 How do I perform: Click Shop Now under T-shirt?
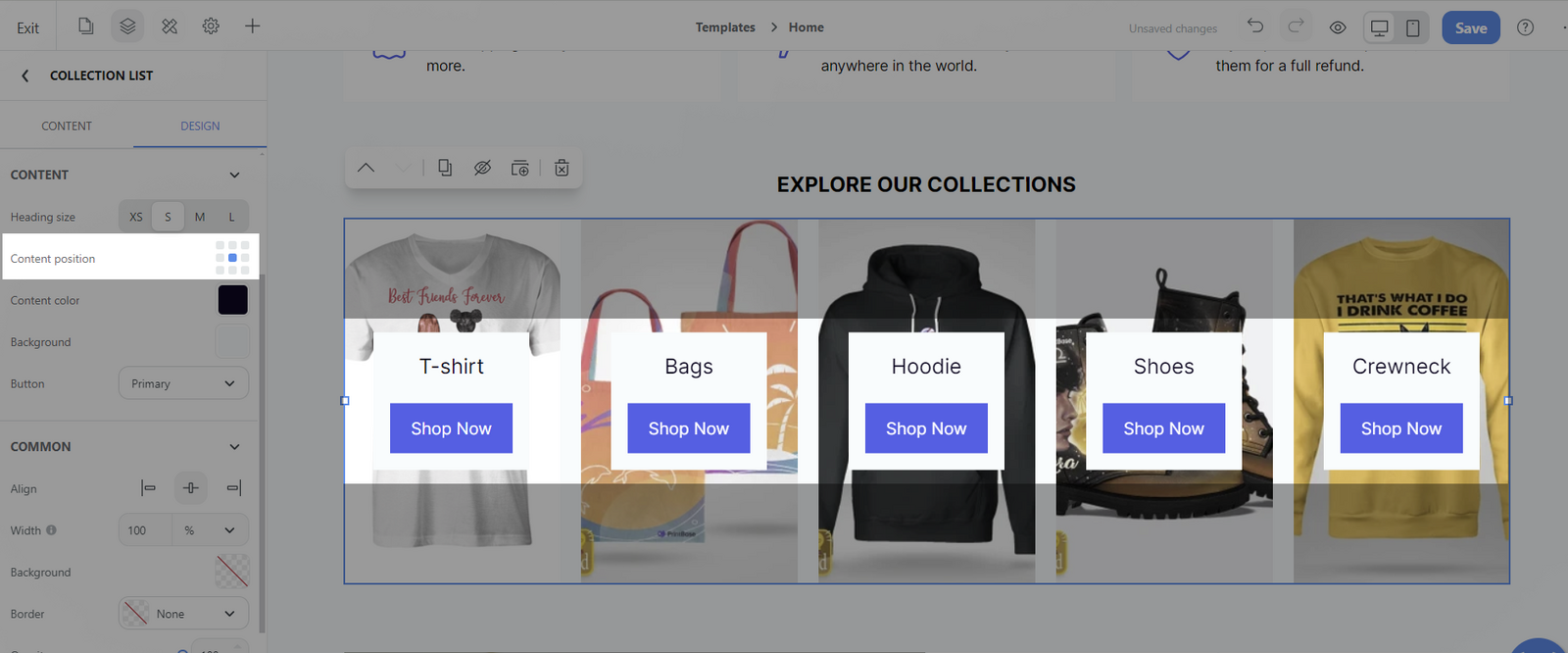[451, 428]
